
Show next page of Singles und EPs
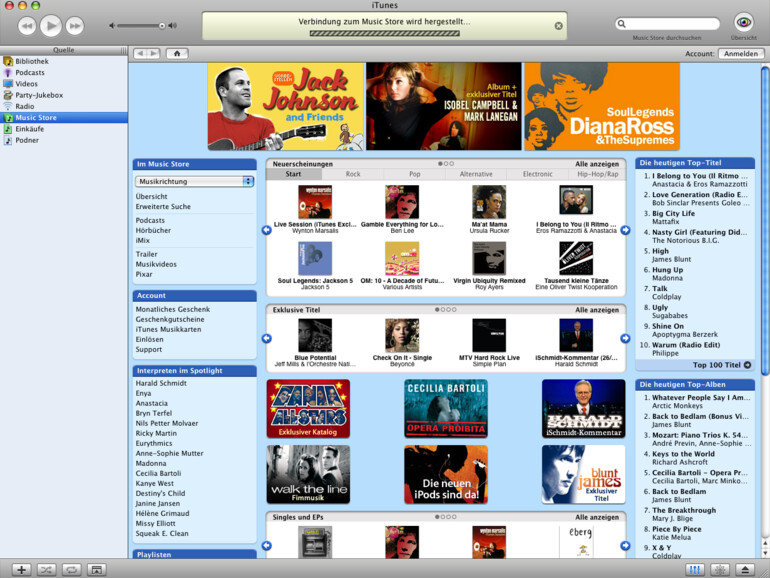click(x=625, y=546)
